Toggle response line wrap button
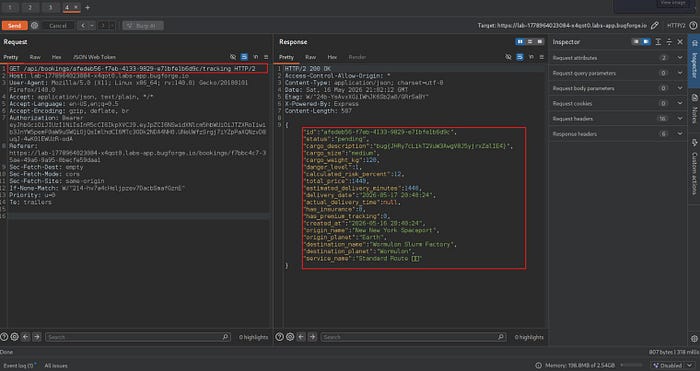Viewport: 700px width, 371px height. coord(520,57)
